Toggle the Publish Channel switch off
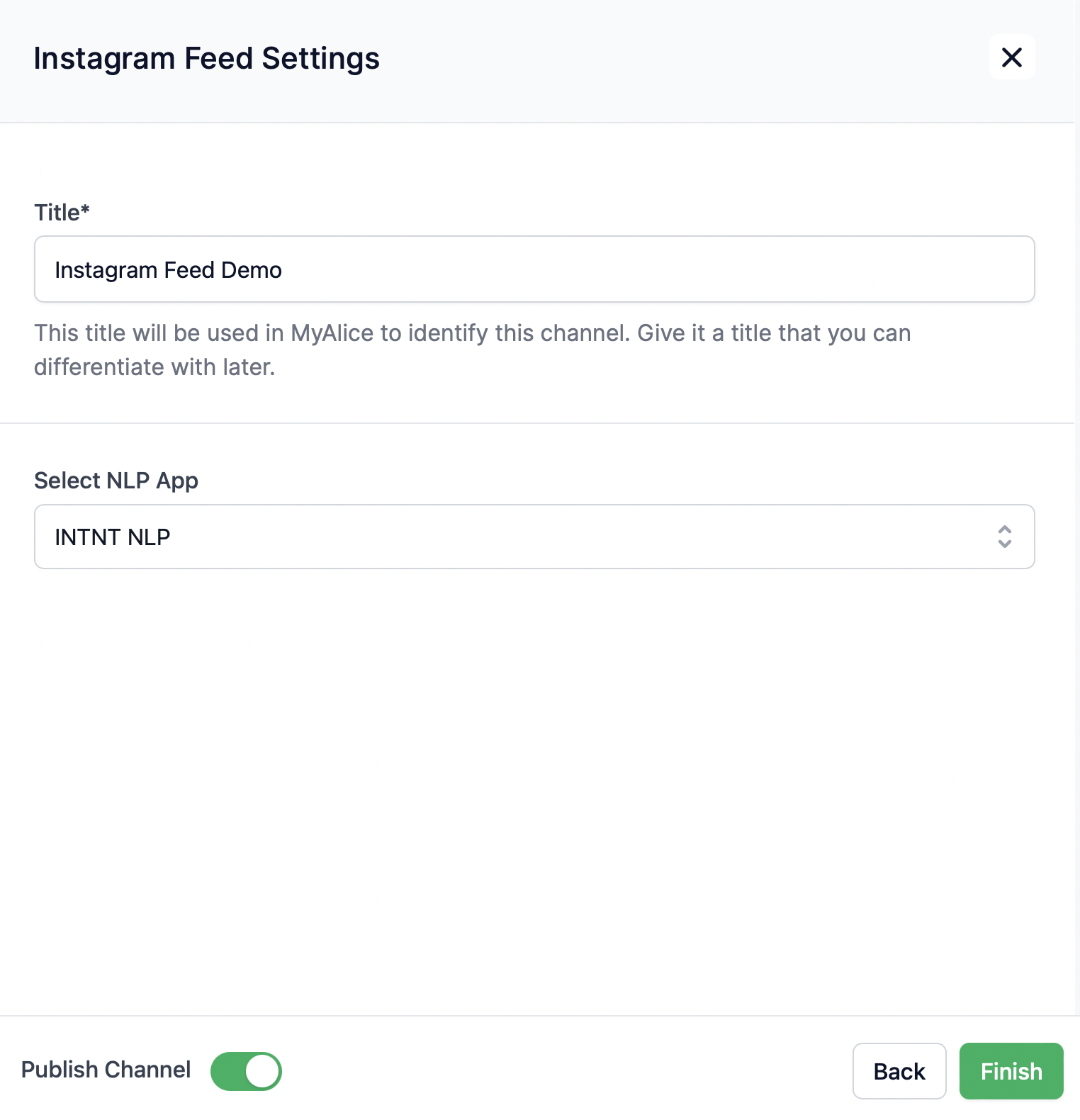The image size is (1080, 1120). click(246, 1071)
